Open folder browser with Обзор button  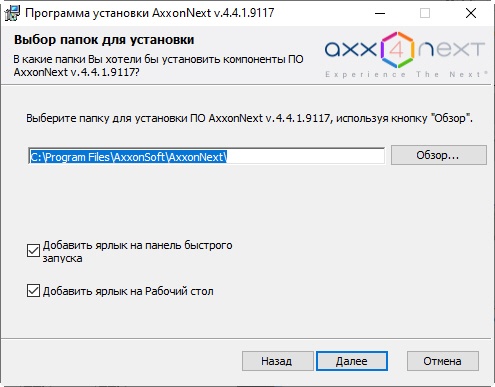439,155
